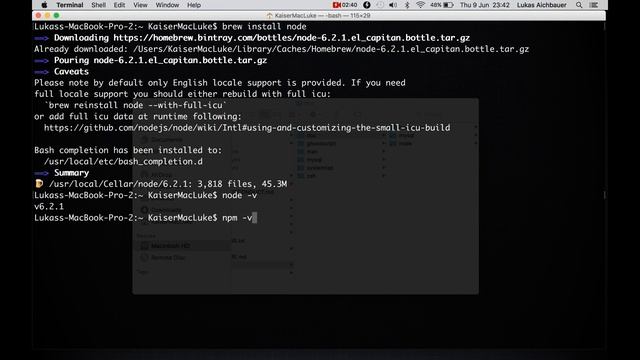Click the homebrew.bintray.com download URL
Image resolution: width=640 pixels, height=360 pixels.
pyautogui.click(x=291, y=38)
